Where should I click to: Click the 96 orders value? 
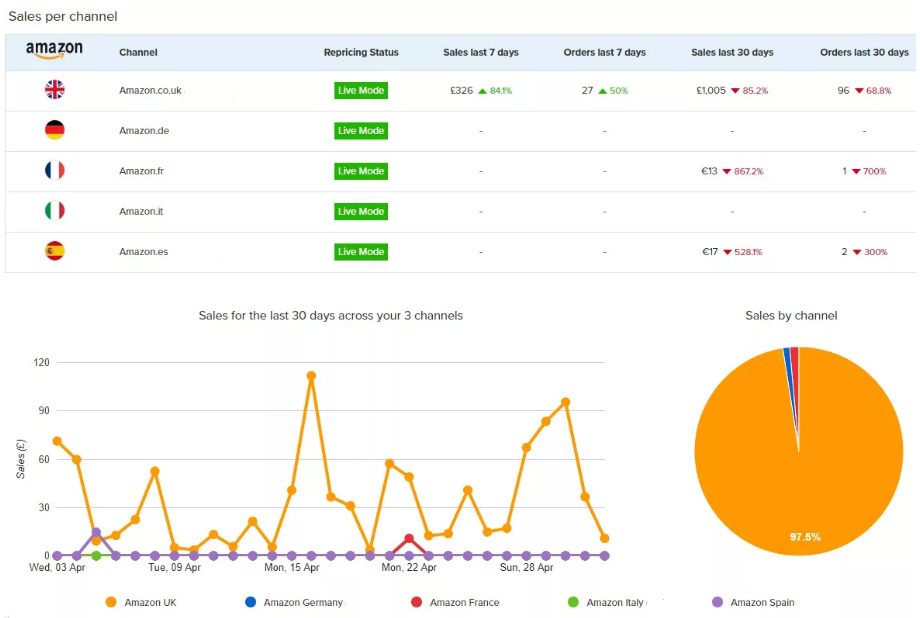tap(843, 90)
